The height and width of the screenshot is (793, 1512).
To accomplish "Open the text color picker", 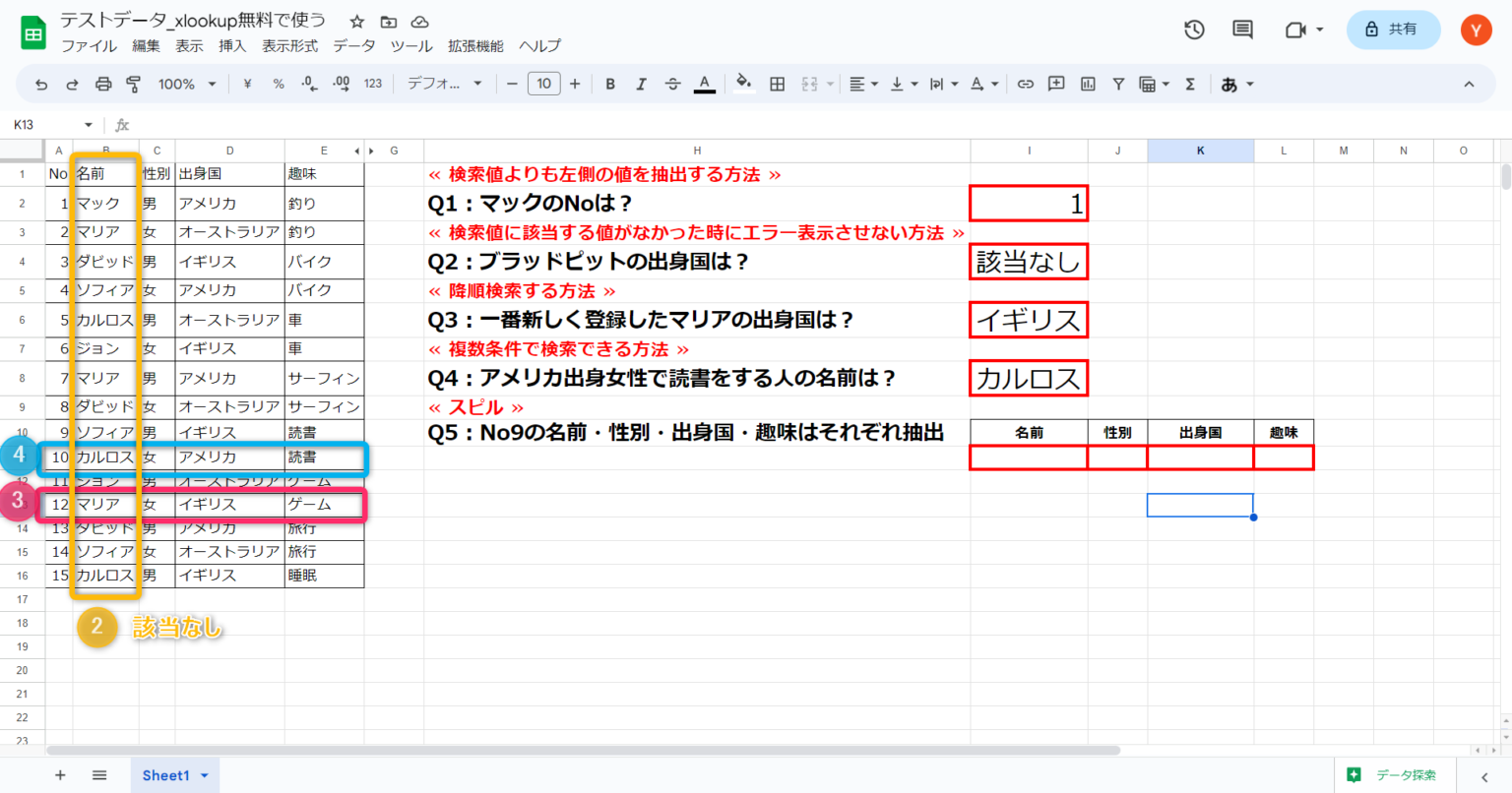I will pos(705,84).
